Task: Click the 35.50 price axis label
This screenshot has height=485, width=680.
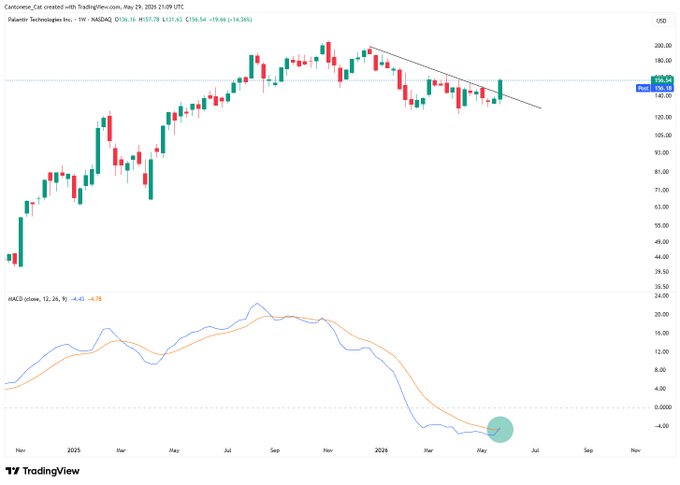Action: point(664,287)
